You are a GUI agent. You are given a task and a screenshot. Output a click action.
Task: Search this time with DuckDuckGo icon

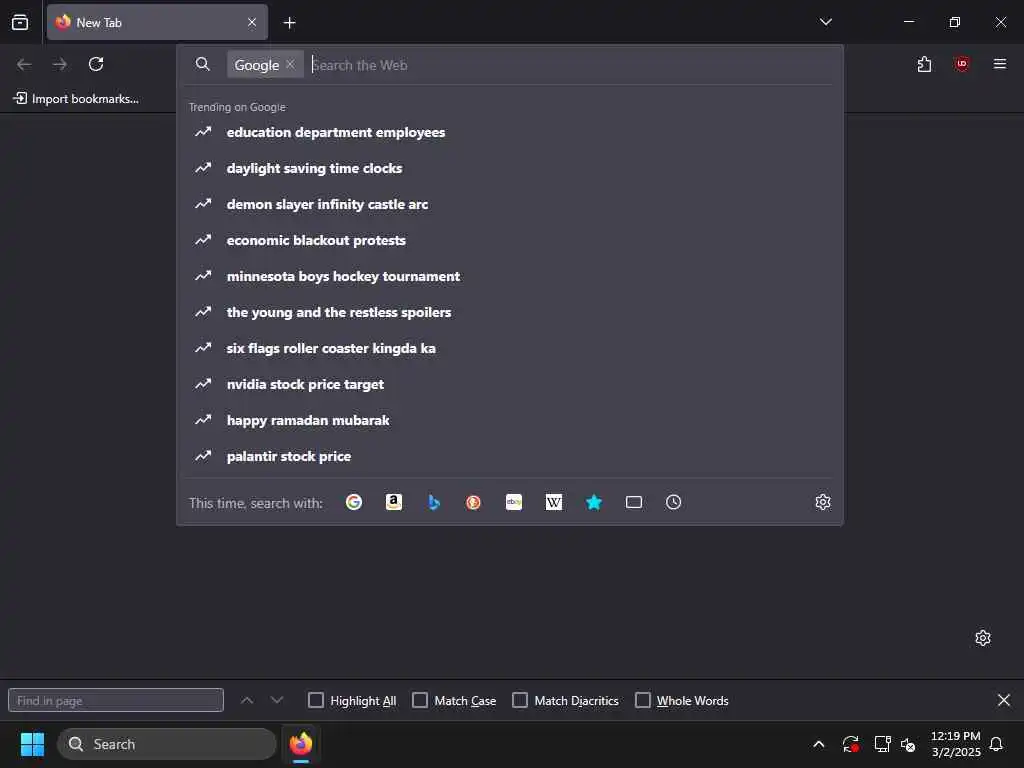pyautogui.click(x=473, y=502)
